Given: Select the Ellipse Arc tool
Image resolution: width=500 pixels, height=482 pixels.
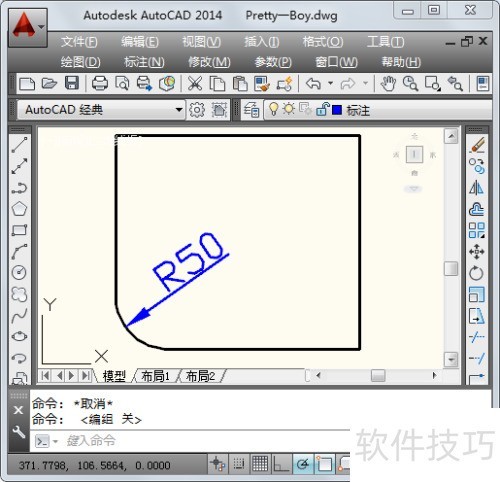Looking at the screenshot, I should pos(19,358).
